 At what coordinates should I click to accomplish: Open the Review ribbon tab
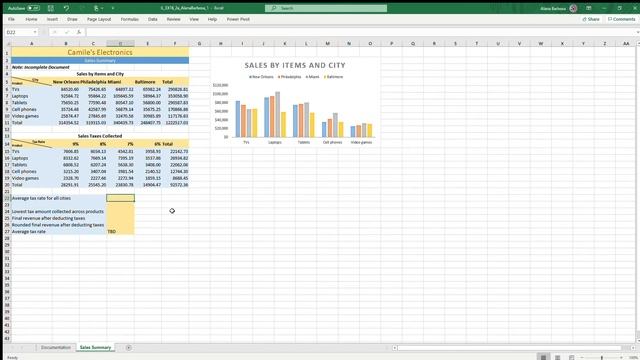[x=173, y=19]
